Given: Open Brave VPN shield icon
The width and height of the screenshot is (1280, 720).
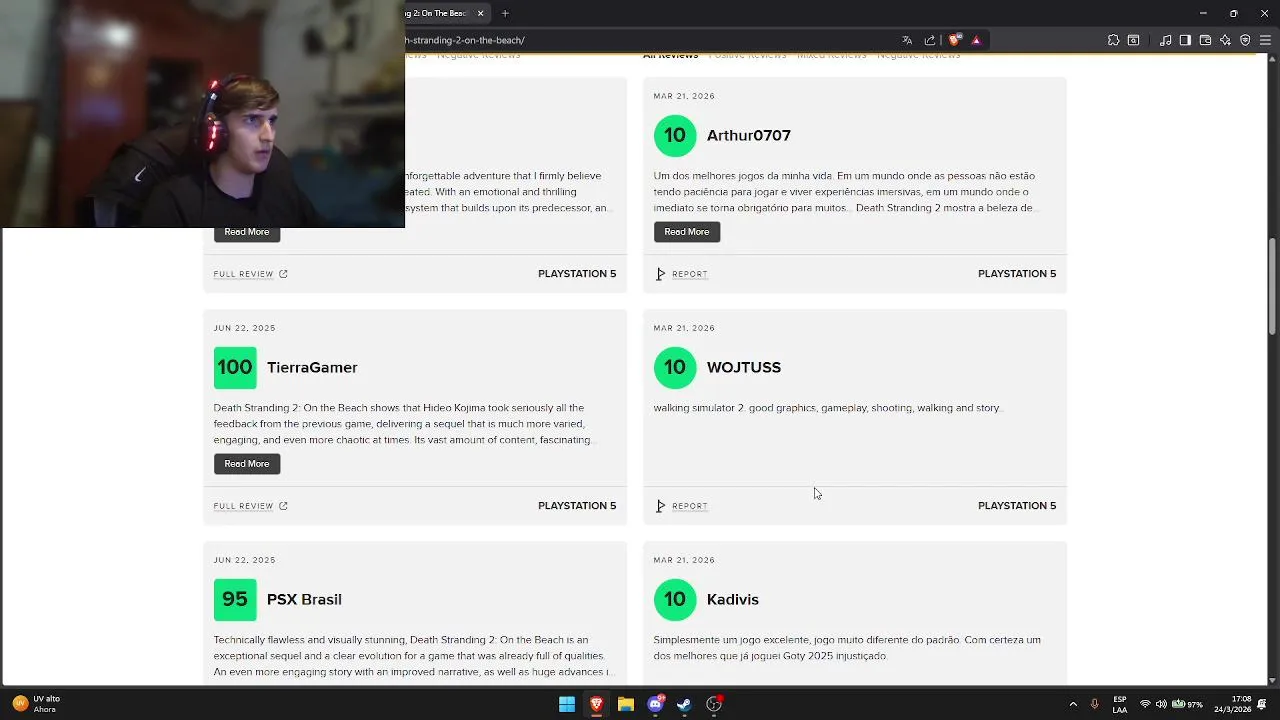Looking at the screenshot, I should point(1245,40).
